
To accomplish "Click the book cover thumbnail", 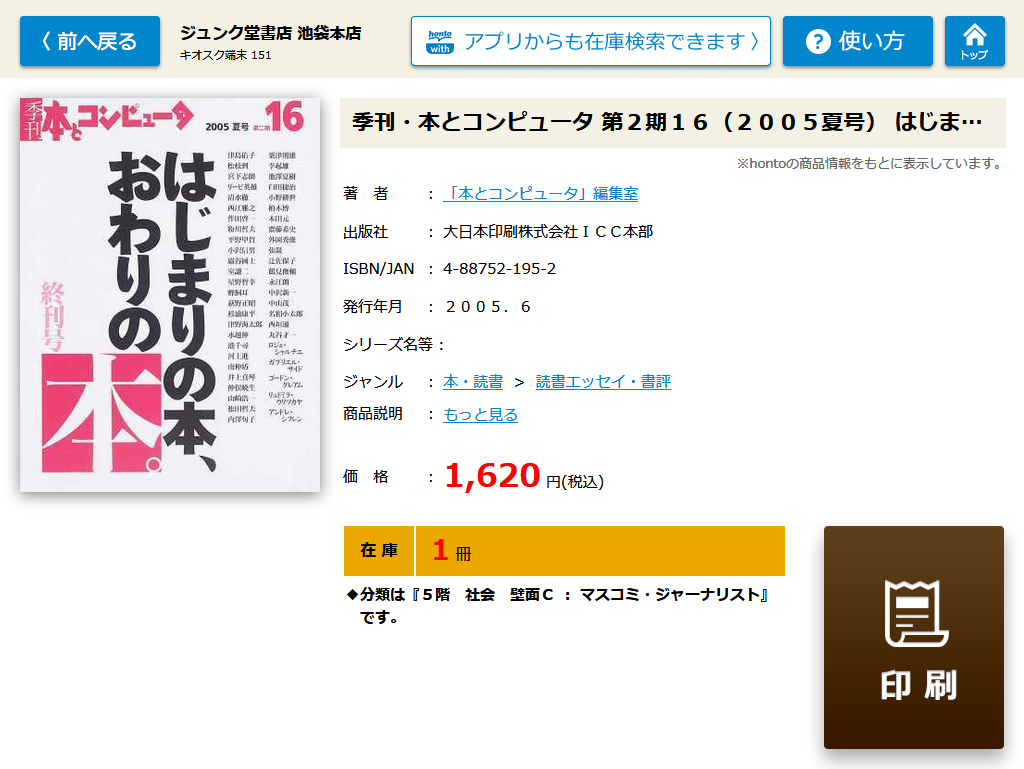I will pyautogui.click(x=170, y=294).
